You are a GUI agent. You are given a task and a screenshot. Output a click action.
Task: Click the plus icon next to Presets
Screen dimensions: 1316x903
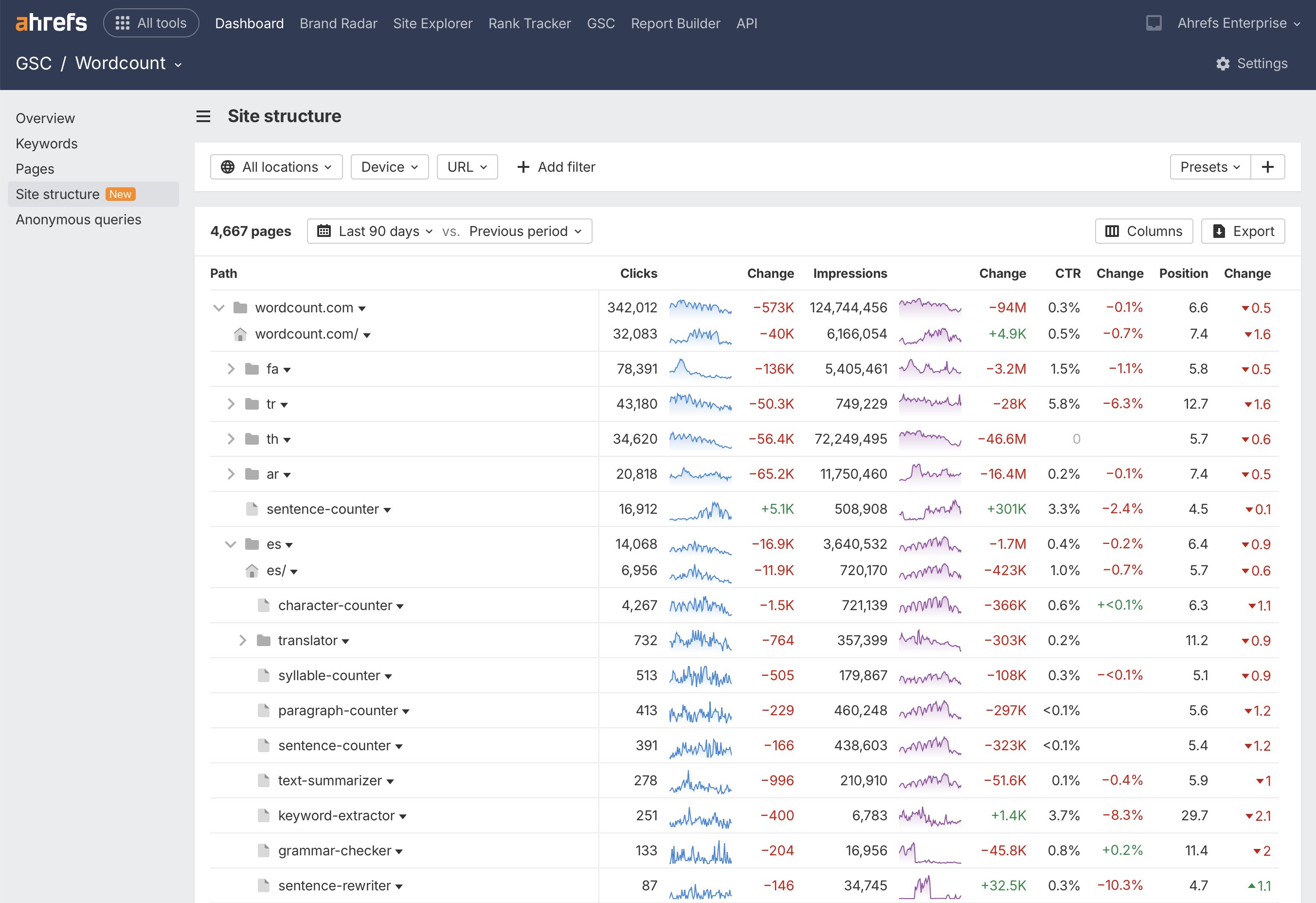[1267, 167]
